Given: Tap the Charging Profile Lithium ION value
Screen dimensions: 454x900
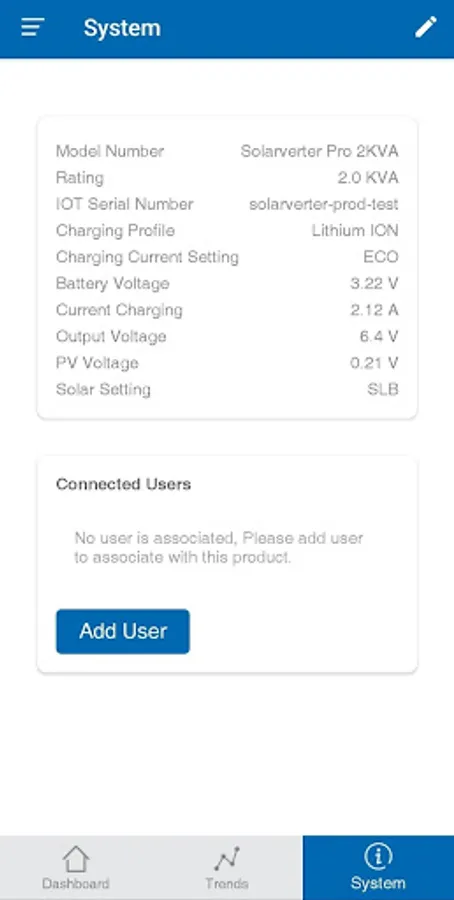Looking at the screenshot, I should (355, 231).
